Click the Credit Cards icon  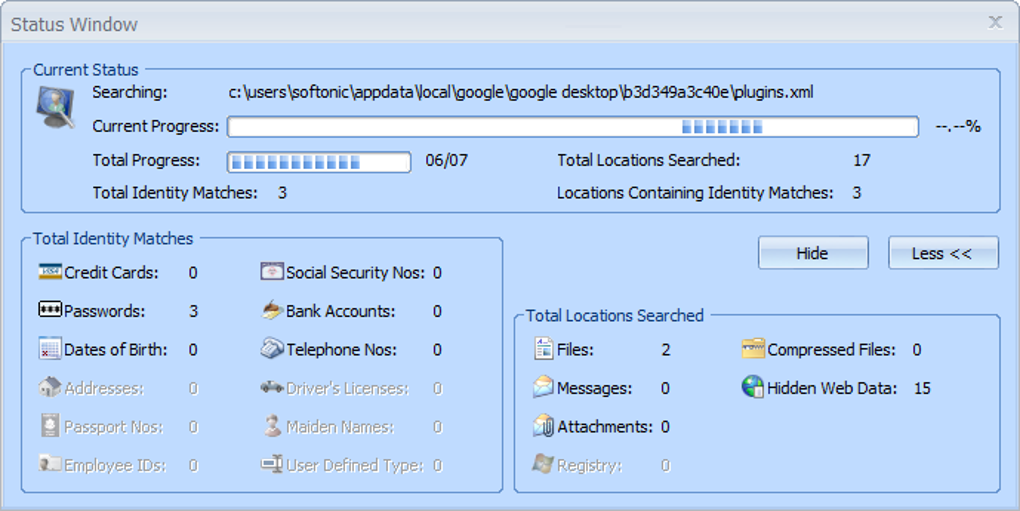point(50,272)
